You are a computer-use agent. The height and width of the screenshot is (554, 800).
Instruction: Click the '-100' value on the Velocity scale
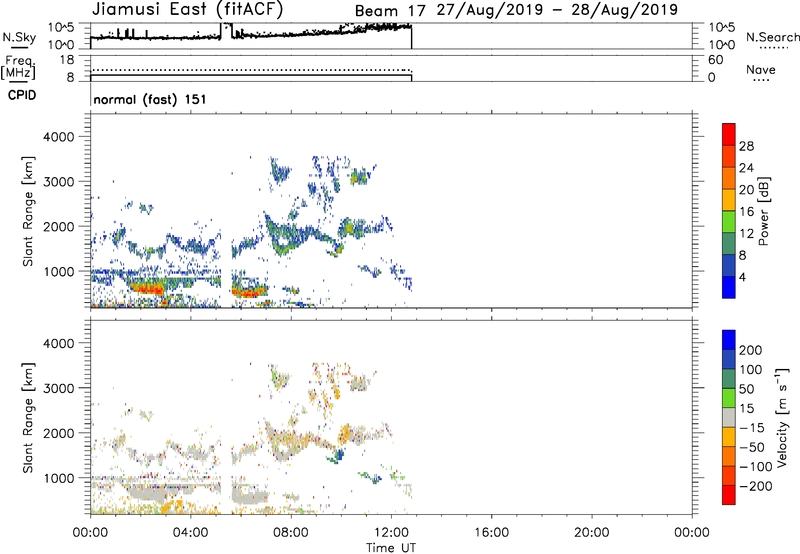coord(756,467)
